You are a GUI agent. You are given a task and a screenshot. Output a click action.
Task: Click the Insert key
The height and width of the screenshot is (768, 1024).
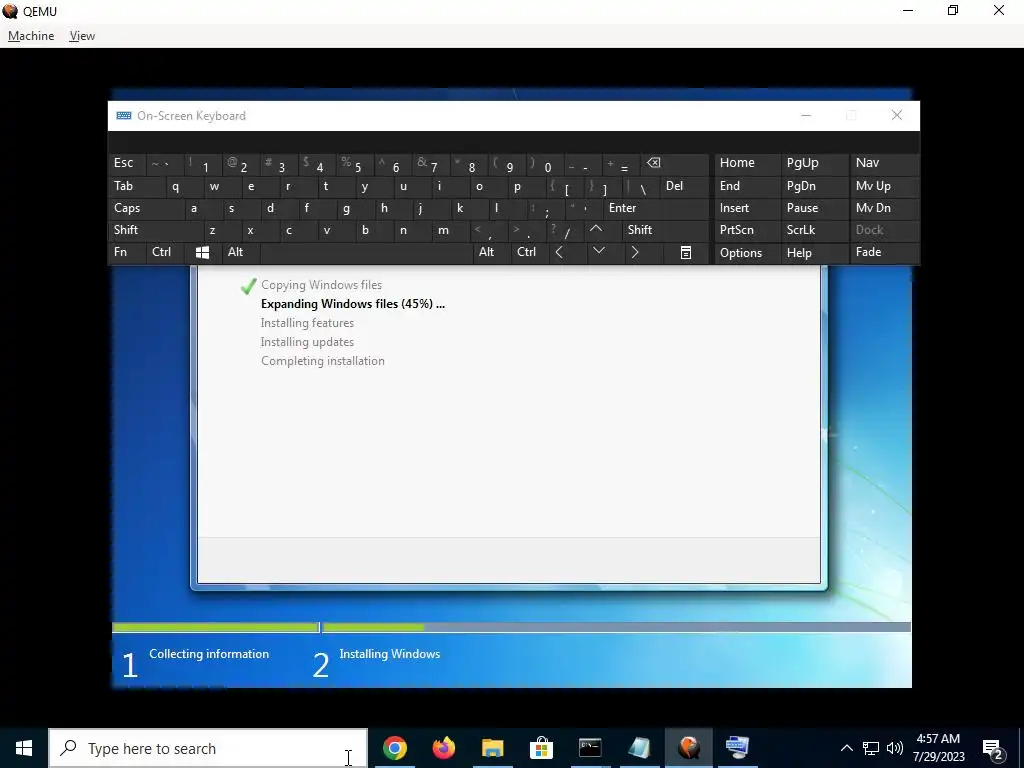pyautogui.click(x=747, y=208)
